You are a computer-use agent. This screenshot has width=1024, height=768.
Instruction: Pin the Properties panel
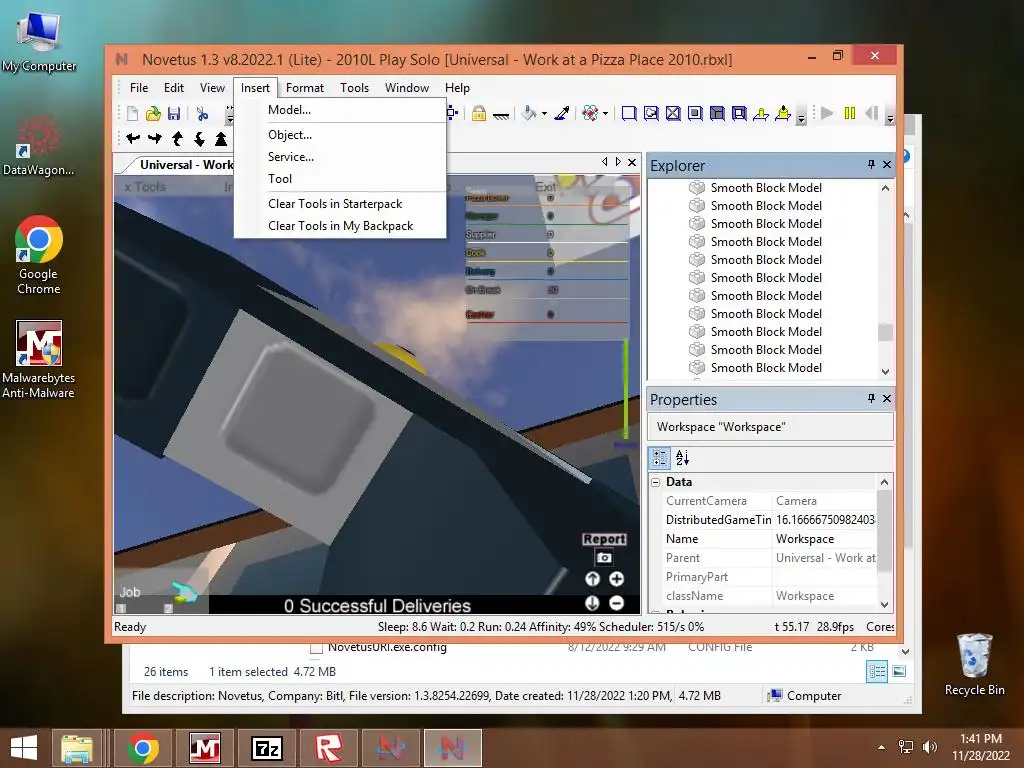click(871, 398)
